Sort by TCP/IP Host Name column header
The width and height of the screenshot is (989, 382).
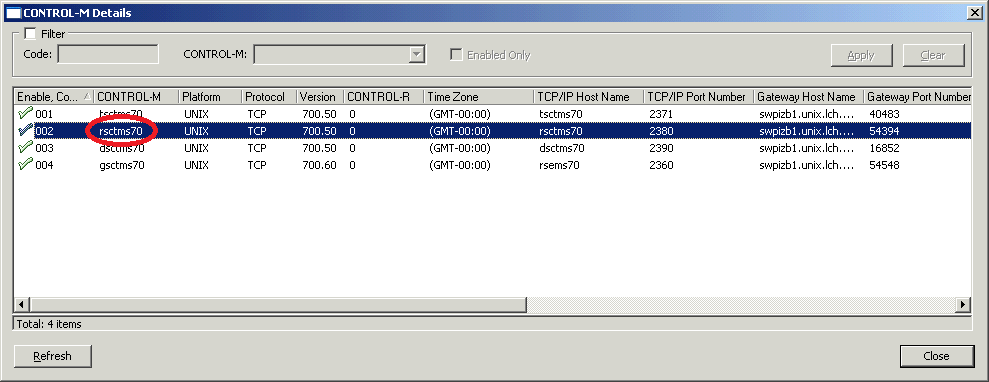point(588,96)
